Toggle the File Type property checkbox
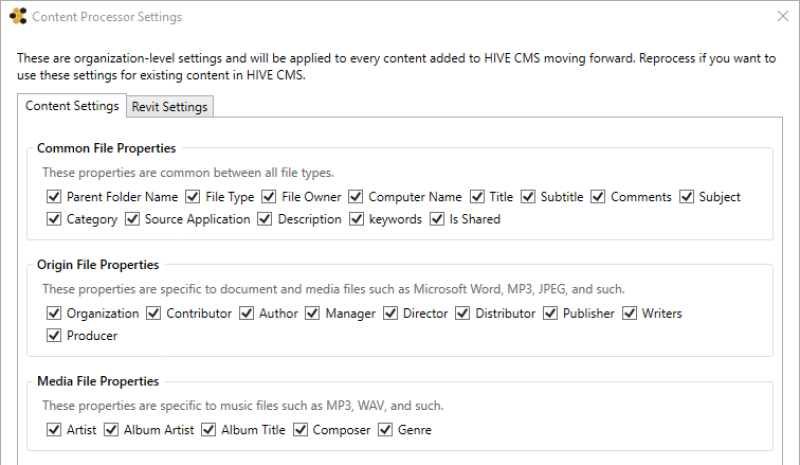This screenshot has width=800, height=465. coord(193,197)
